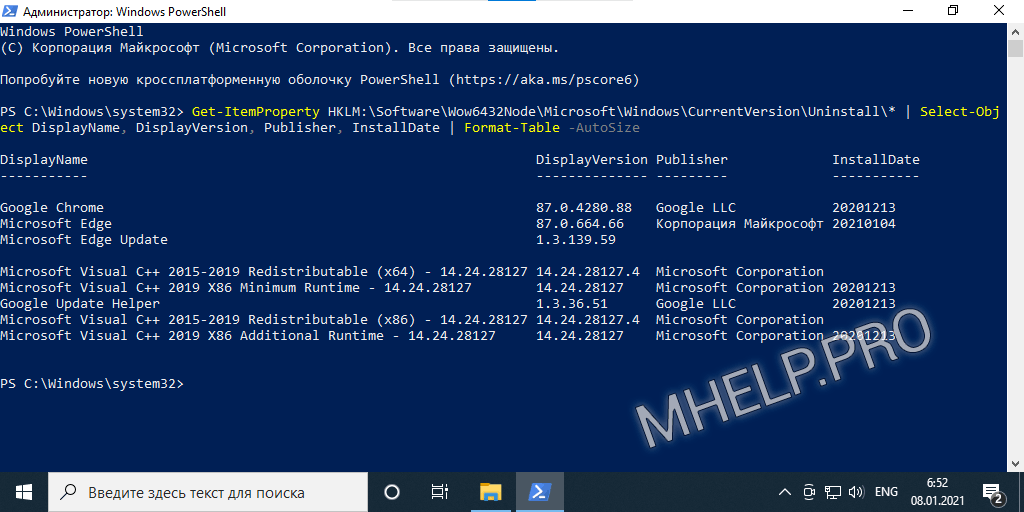The height and width of the screenshot is (512, 1024).
Task: Click the Microsoft Edge row name
Action: pyautogui.click(x=56, y=223)
